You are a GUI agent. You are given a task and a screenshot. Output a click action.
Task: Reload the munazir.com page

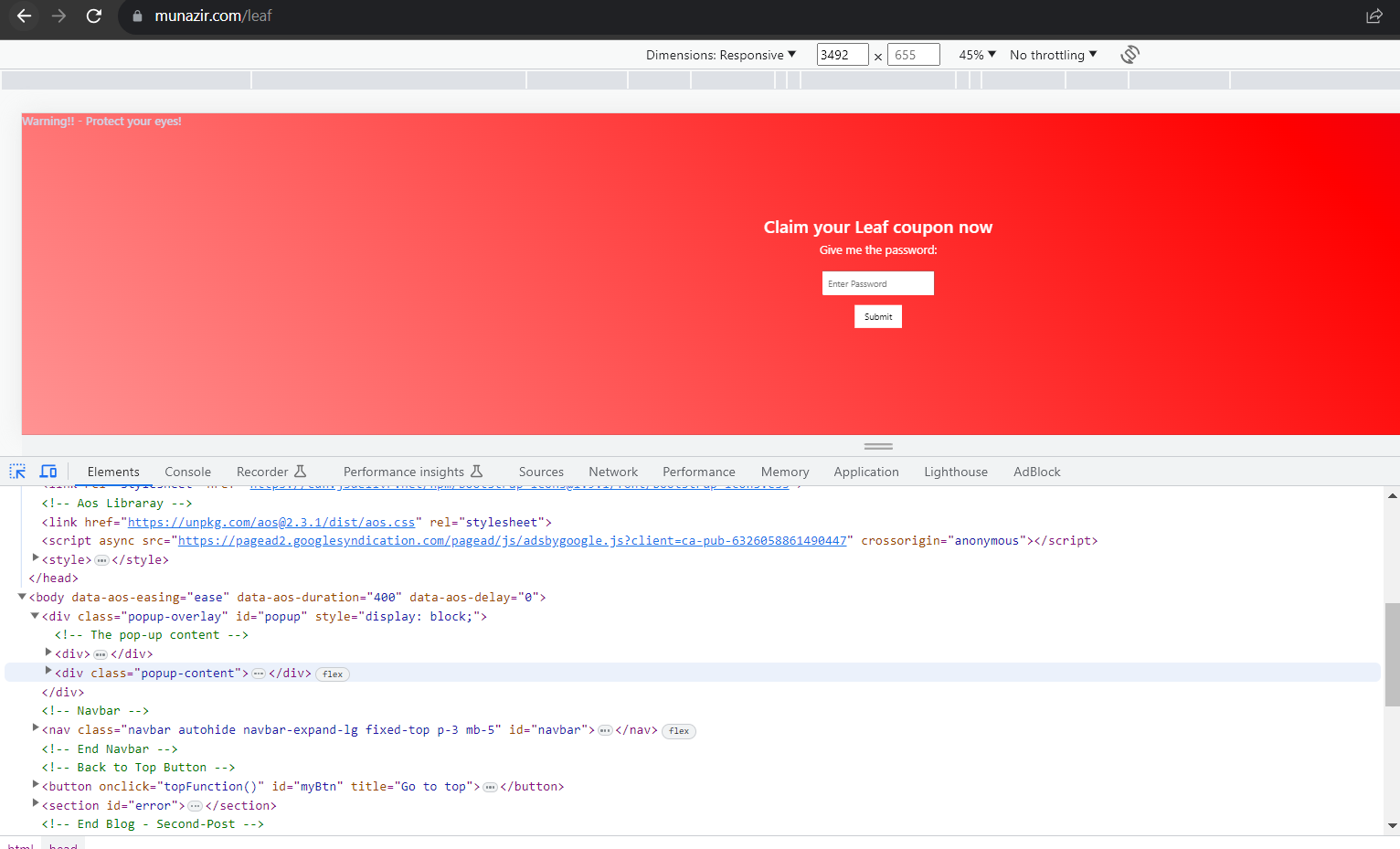94,16
